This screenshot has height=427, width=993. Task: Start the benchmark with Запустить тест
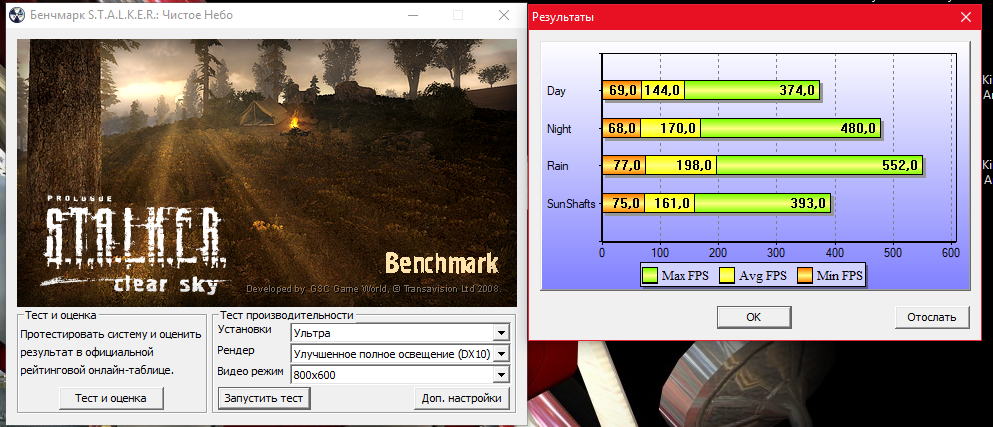click(264, 398)
